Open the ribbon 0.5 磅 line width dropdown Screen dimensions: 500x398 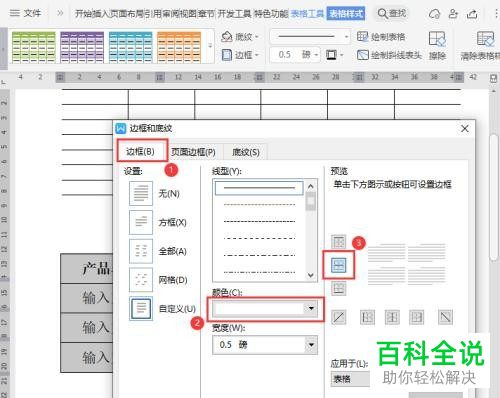coord(295,55)
